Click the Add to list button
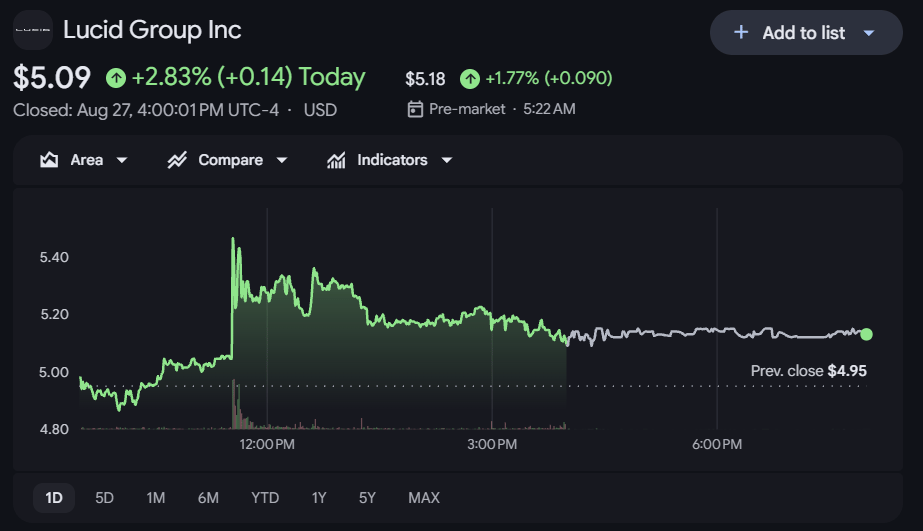The width and height of the screenshot is (923, 531). 806,32
